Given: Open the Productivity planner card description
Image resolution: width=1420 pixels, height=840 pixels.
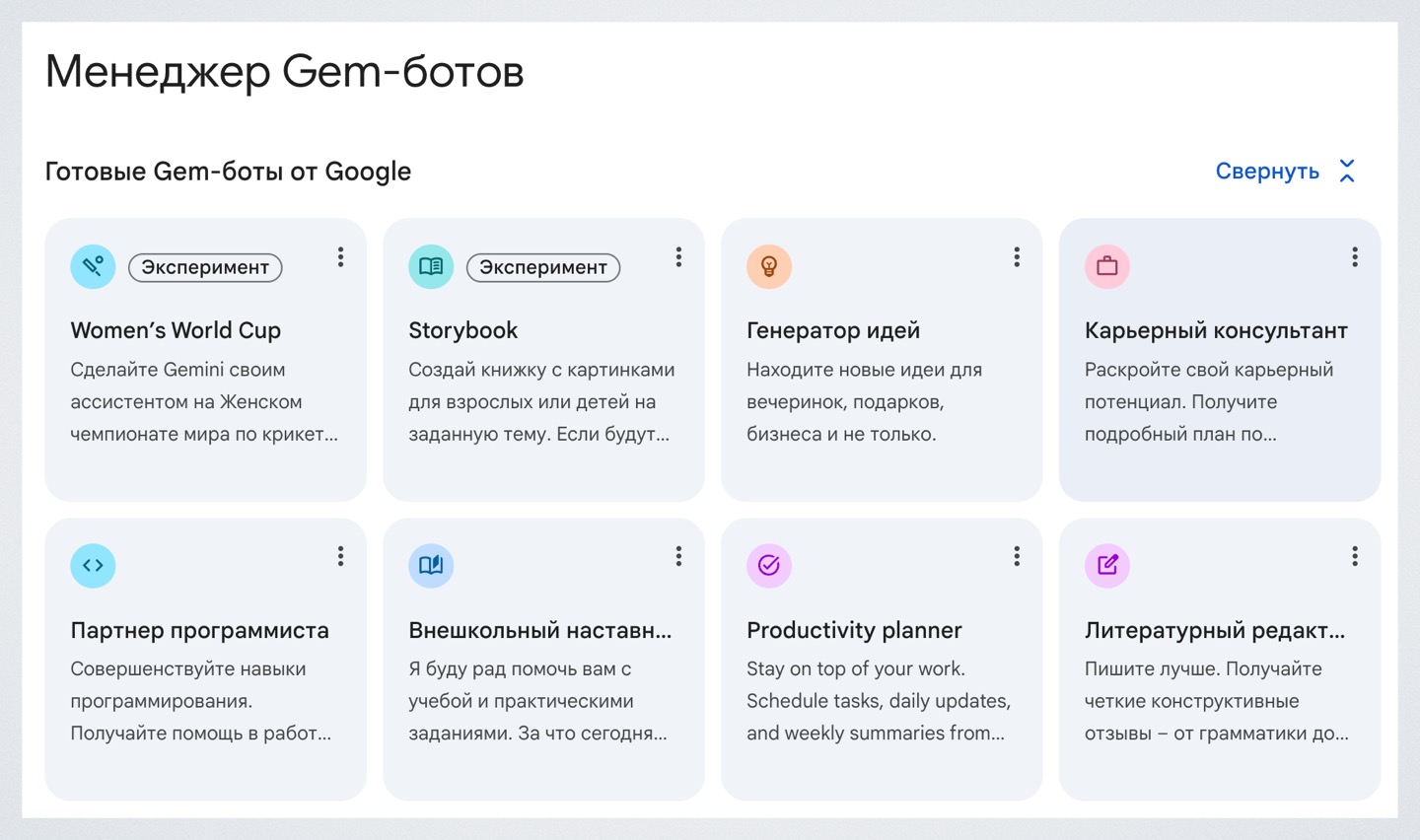Looking at the screenshot, I should 878,701.
